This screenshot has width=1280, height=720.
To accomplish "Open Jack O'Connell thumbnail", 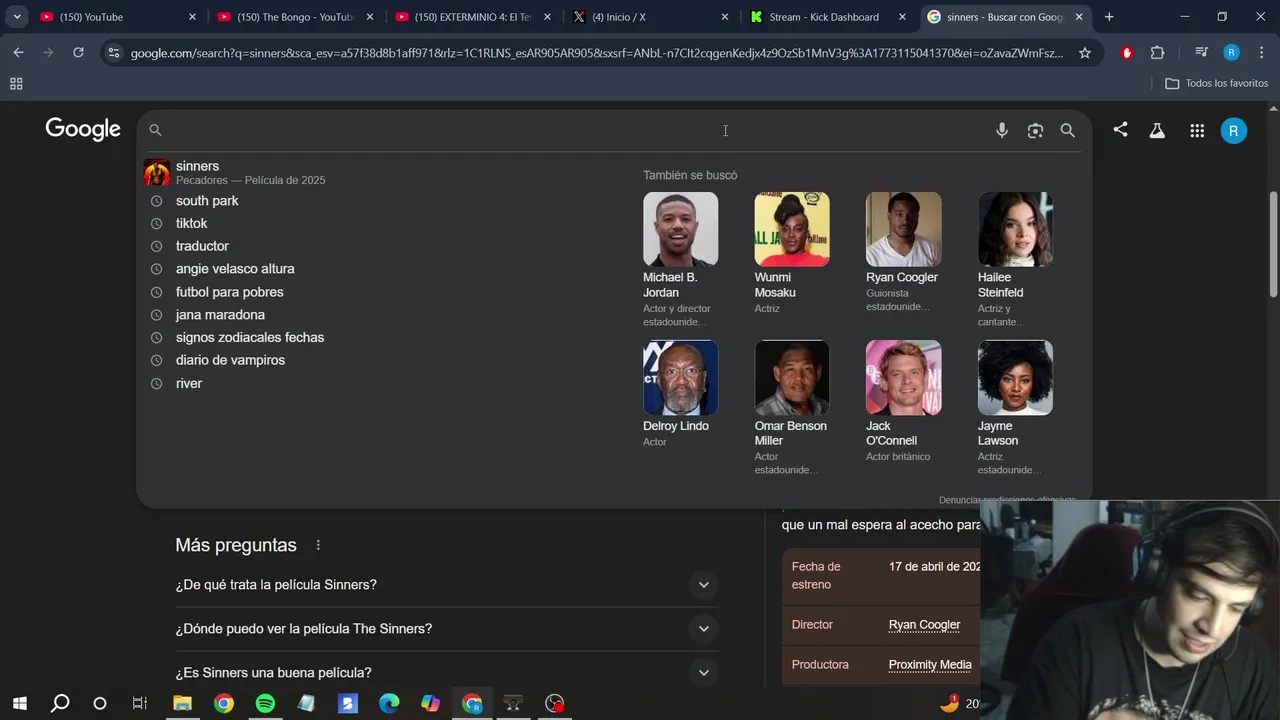I will [x=903, y=378].
